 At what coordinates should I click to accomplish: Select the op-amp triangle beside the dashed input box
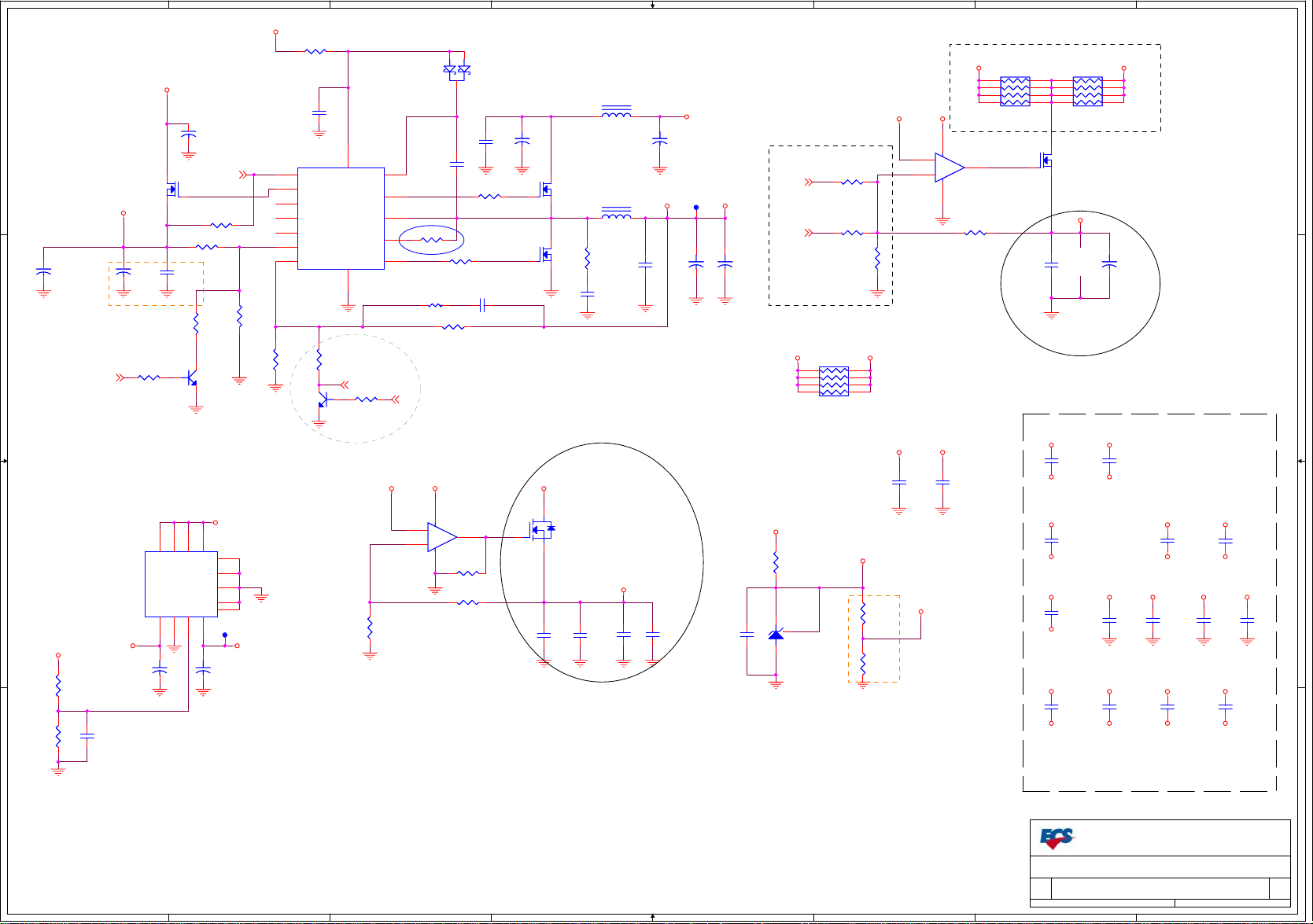(x=950, y=167)
